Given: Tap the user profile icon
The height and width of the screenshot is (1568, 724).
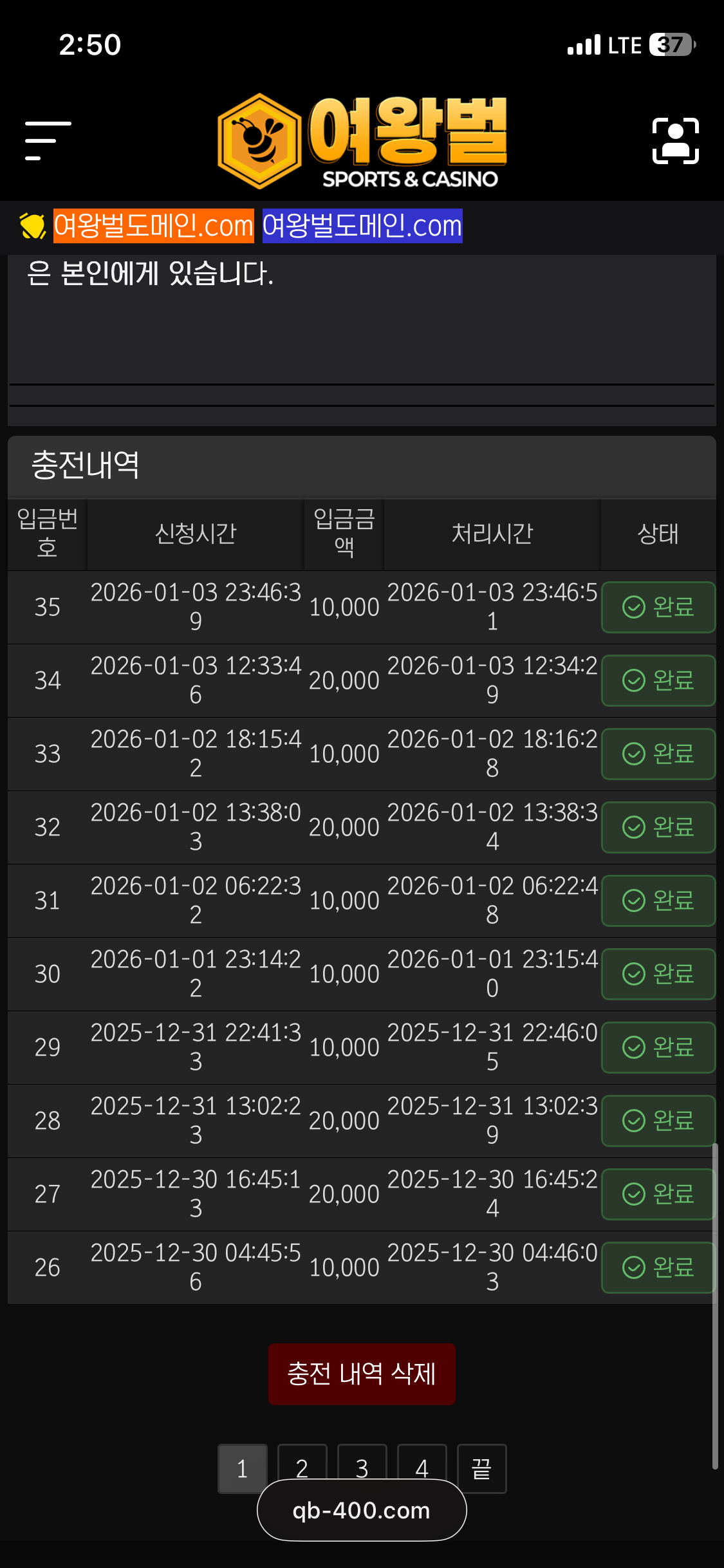Looking at the screenshot, I should tap(675, 141).
